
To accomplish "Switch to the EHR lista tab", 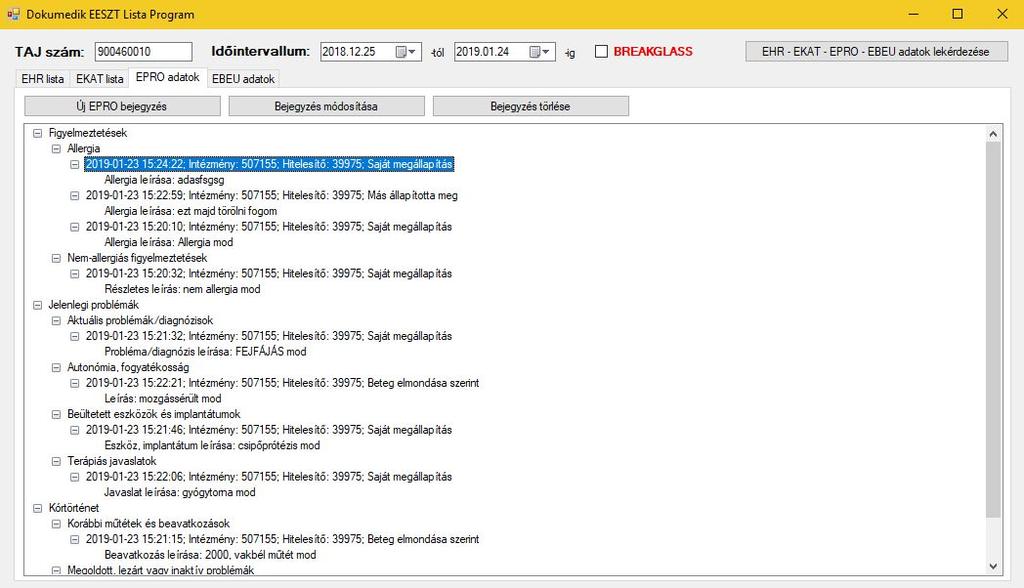I will pos(42,79).
